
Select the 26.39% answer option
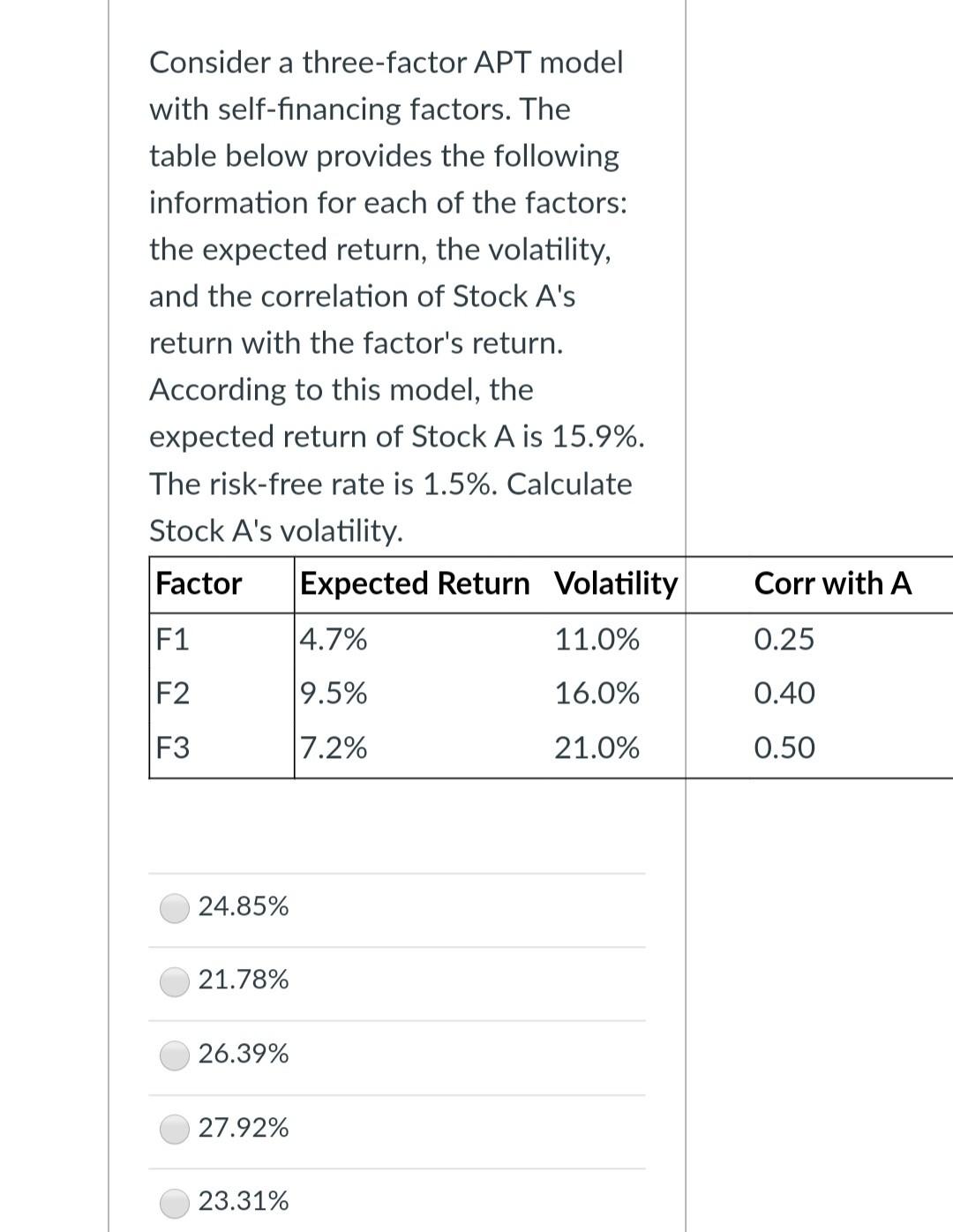click(x=173, y=1053)
